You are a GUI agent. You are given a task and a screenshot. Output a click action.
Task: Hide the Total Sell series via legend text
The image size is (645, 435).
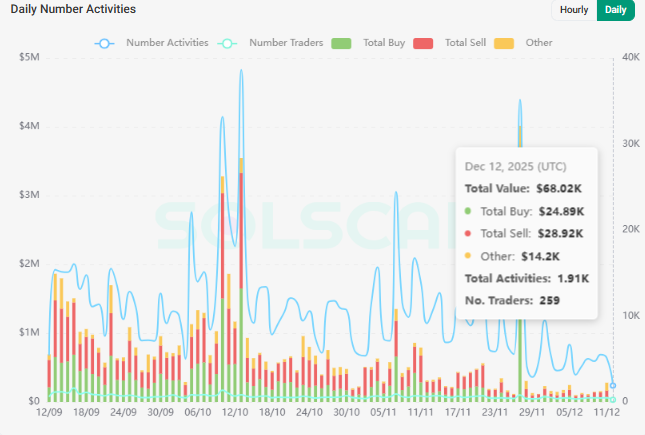tap(466, 43)
